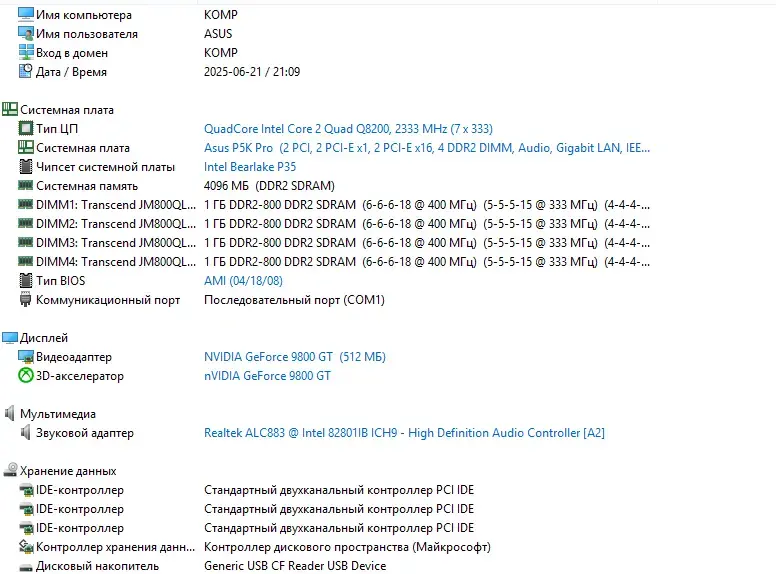The width and height of the screenshot is (776, 574).
Task: Click the CPU type chip icon
Action: [26, 129]
